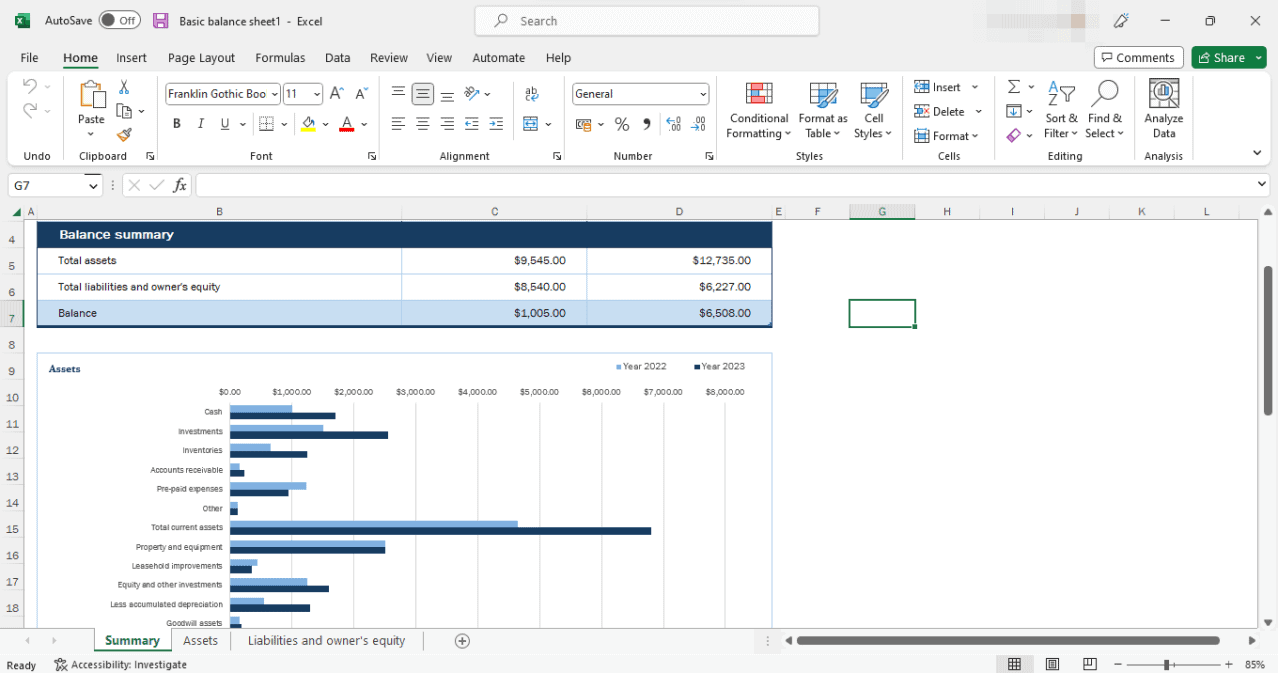The height and width of the screenshot is (673, 1278).
Task: Open the Font Size dropdown
Action: click(316, 93)
